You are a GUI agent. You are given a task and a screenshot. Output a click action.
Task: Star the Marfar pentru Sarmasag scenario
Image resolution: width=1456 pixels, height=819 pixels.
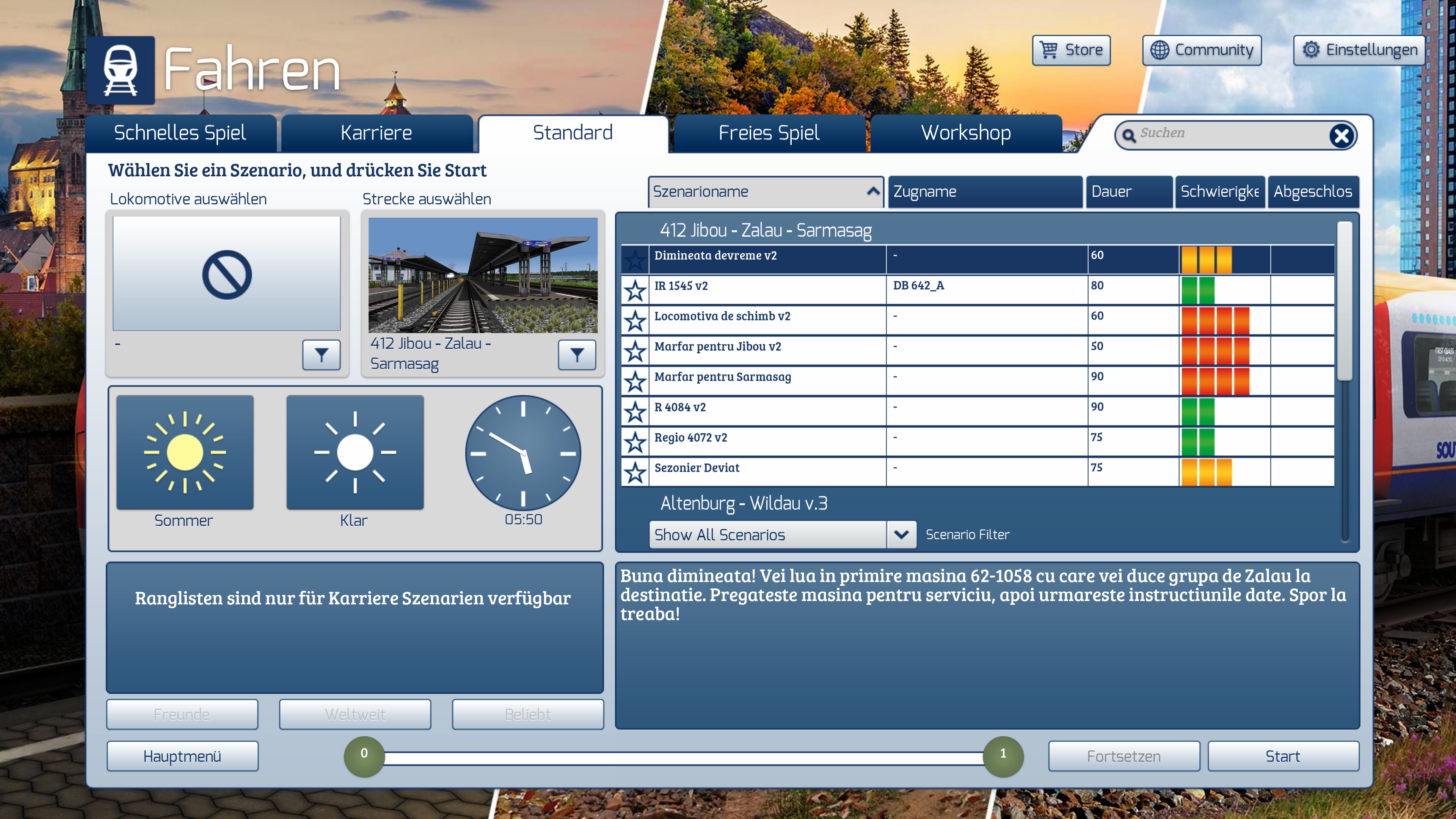635,381
